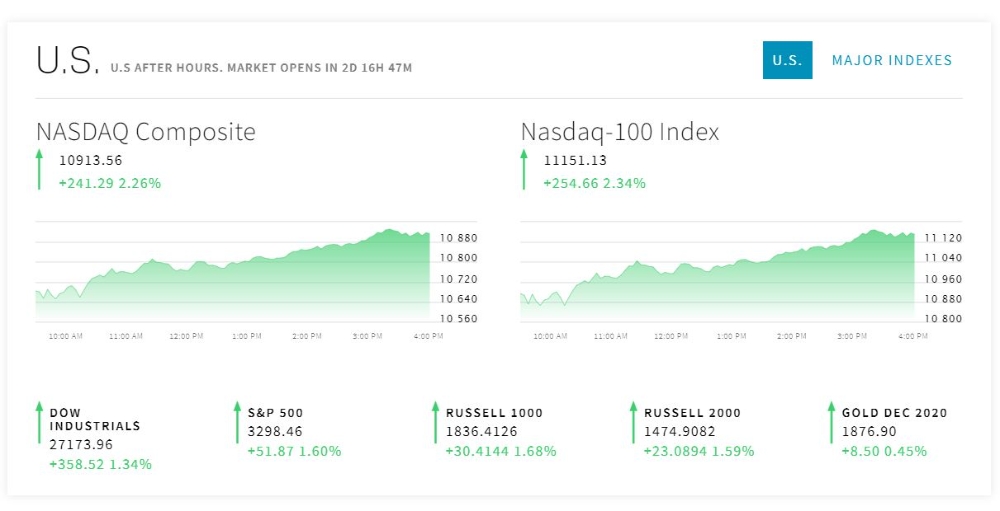Open the Russell 1000 quote
This screenshot has width=1000, height=511.
[x=495, y=412]
